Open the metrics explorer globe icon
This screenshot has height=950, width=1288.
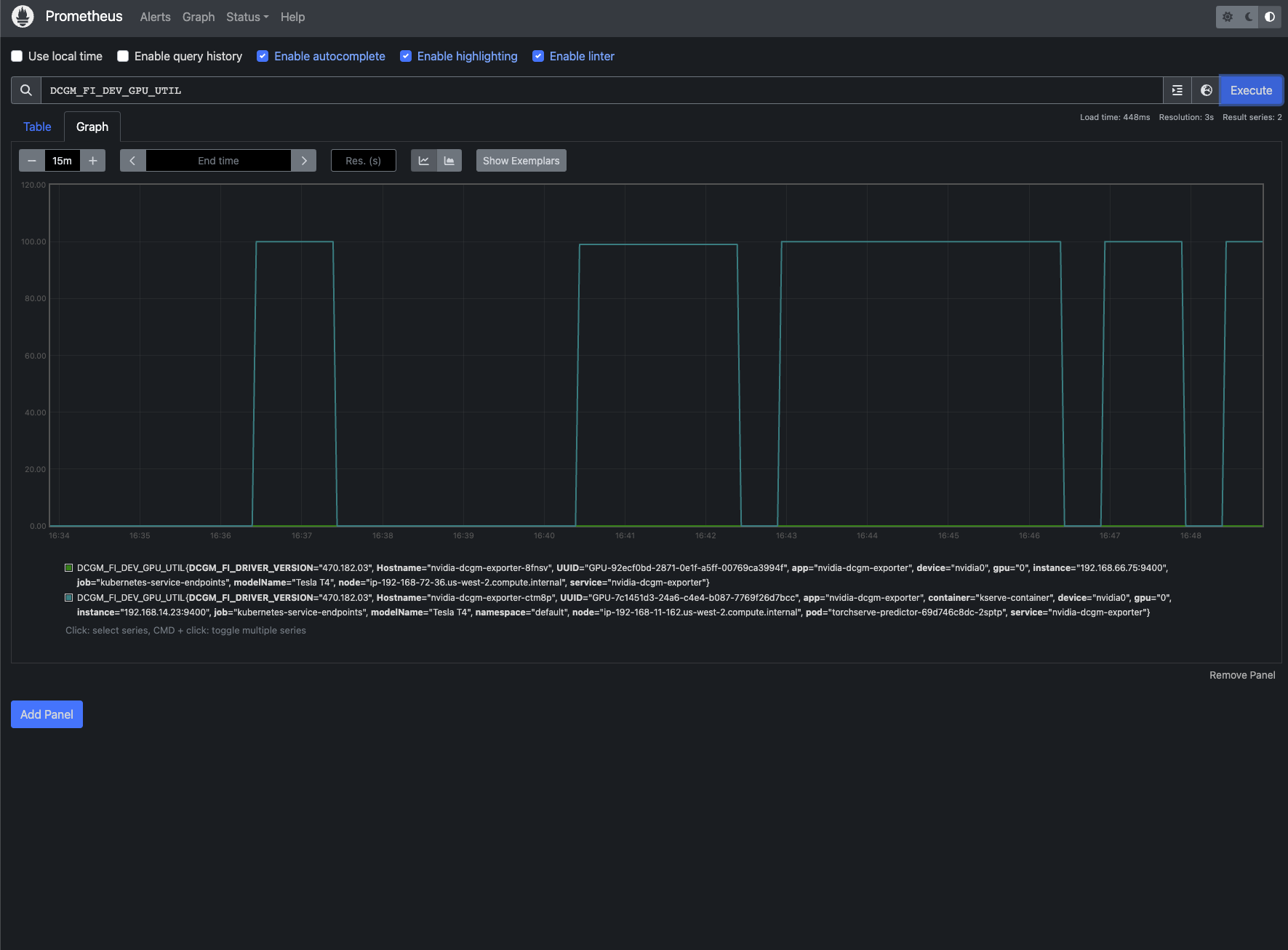(x=1206, y=90)
